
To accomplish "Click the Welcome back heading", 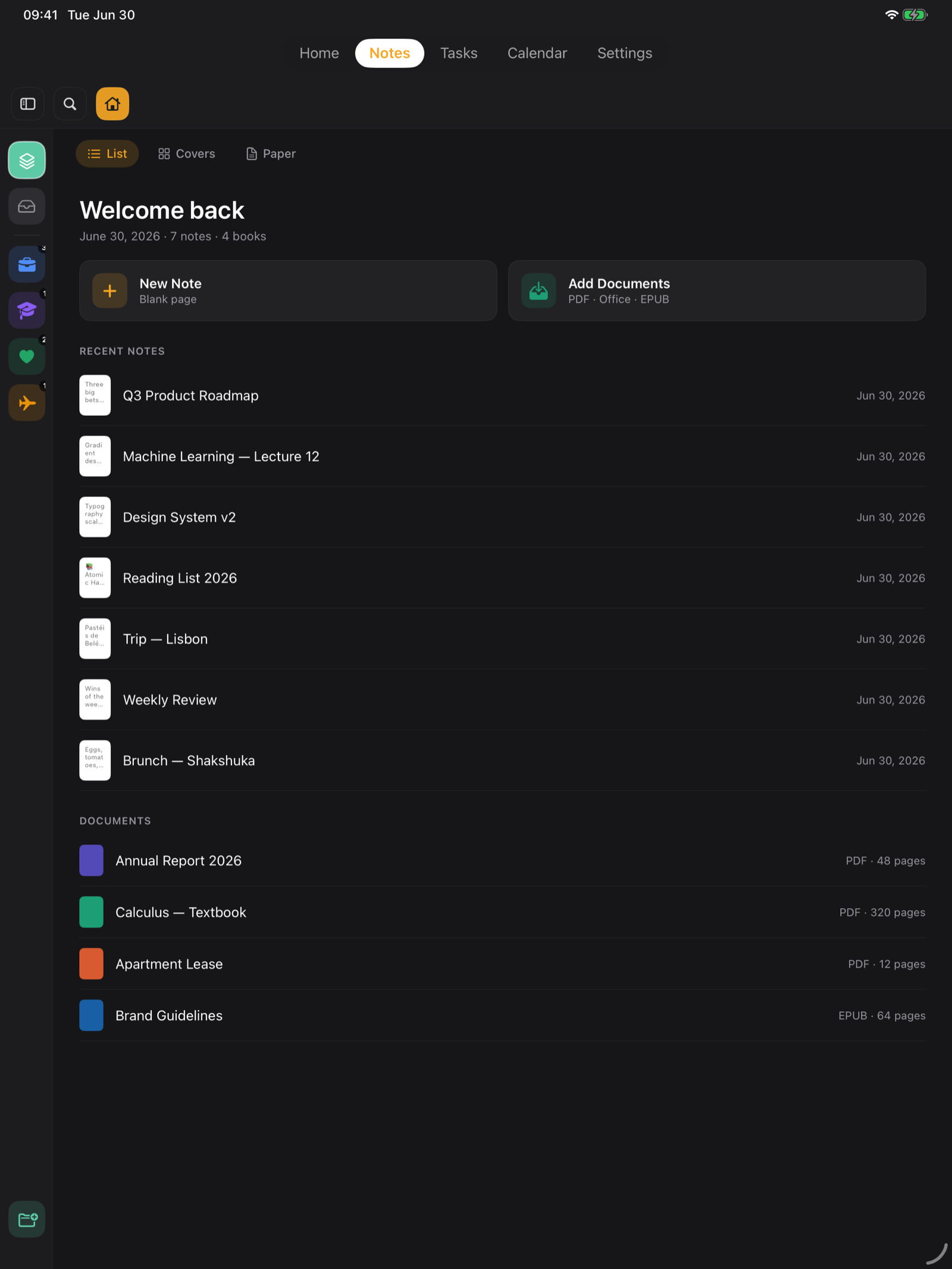I will tap(162, 211).
